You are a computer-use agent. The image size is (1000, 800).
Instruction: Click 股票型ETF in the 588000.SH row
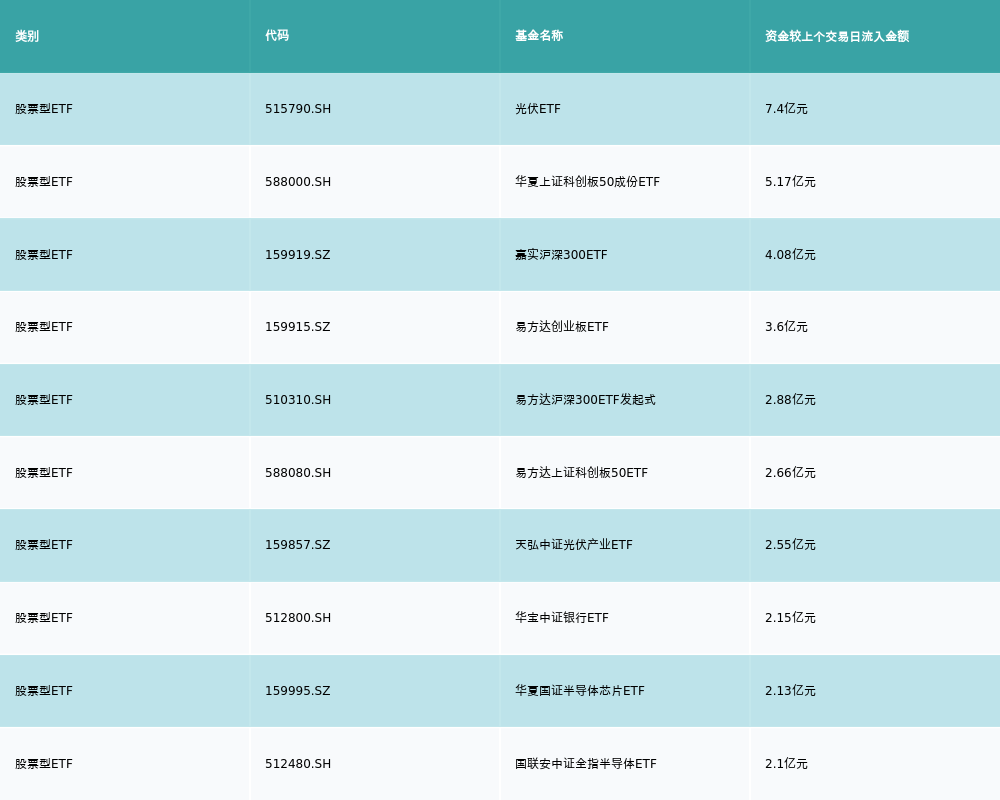[x=44, y=182]
